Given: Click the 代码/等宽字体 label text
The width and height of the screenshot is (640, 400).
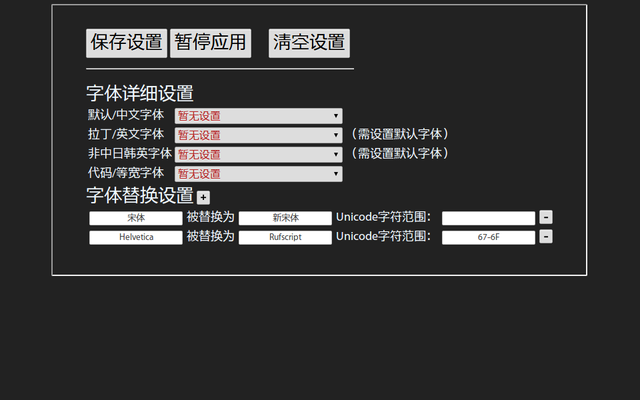Looking at the screenshot, I should [x=126, y=173].
